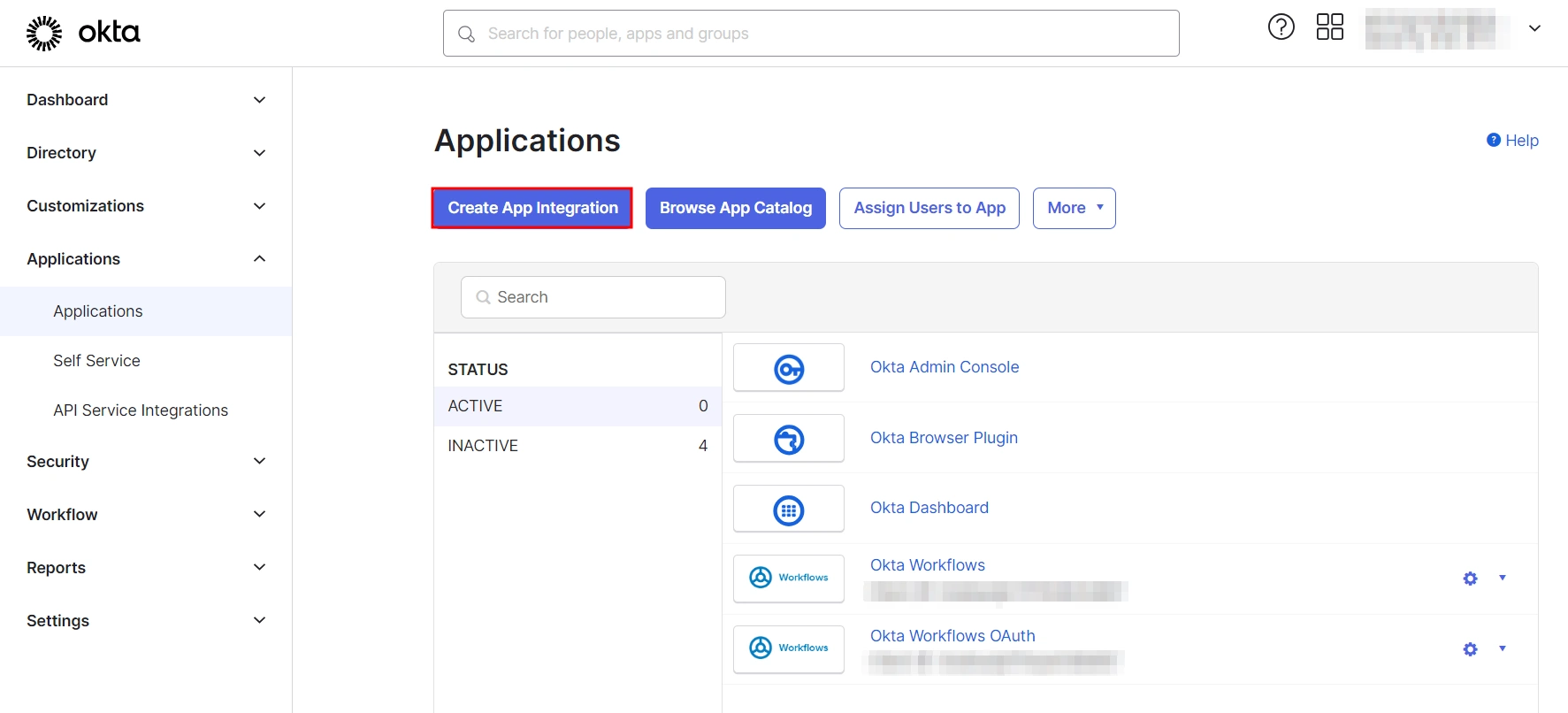Viewport: 1568px width, 713px height.
Task: Click Browse App Catalog button
Action: 735,208
